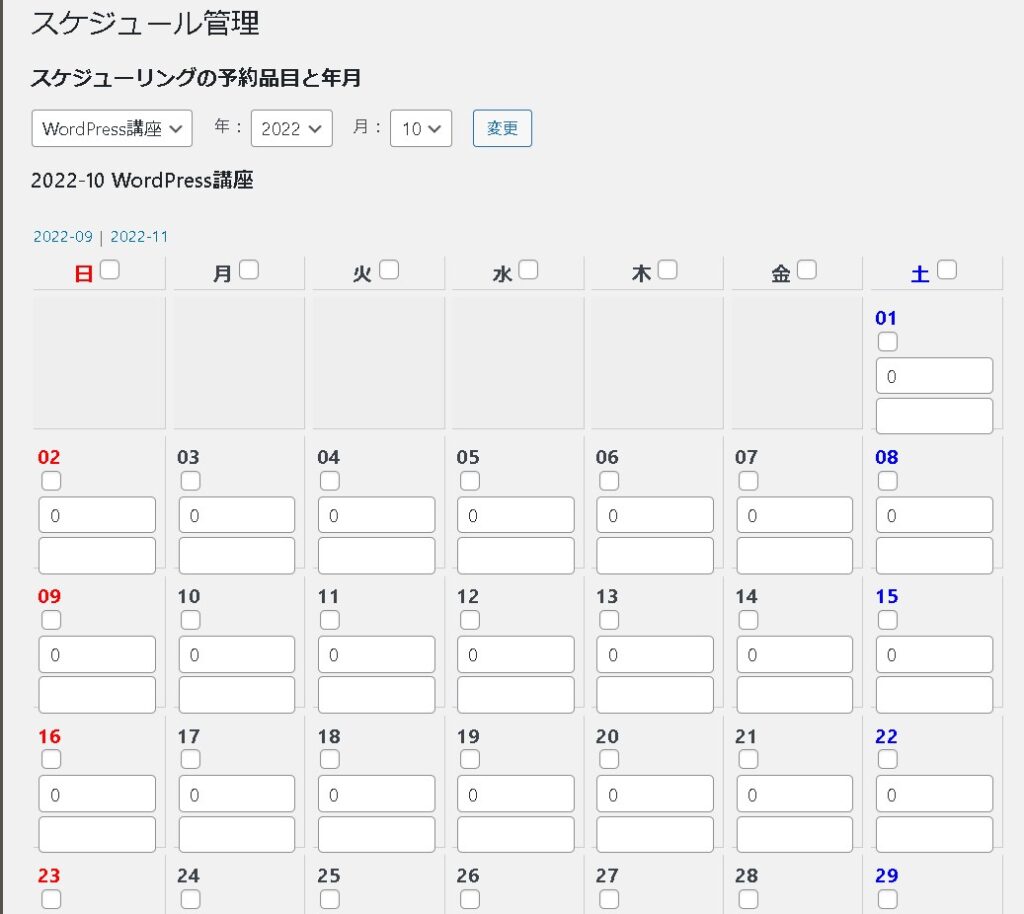Click the blank field beneath day 17's count
Screen dimensions: 1024x914
[236, 834]
